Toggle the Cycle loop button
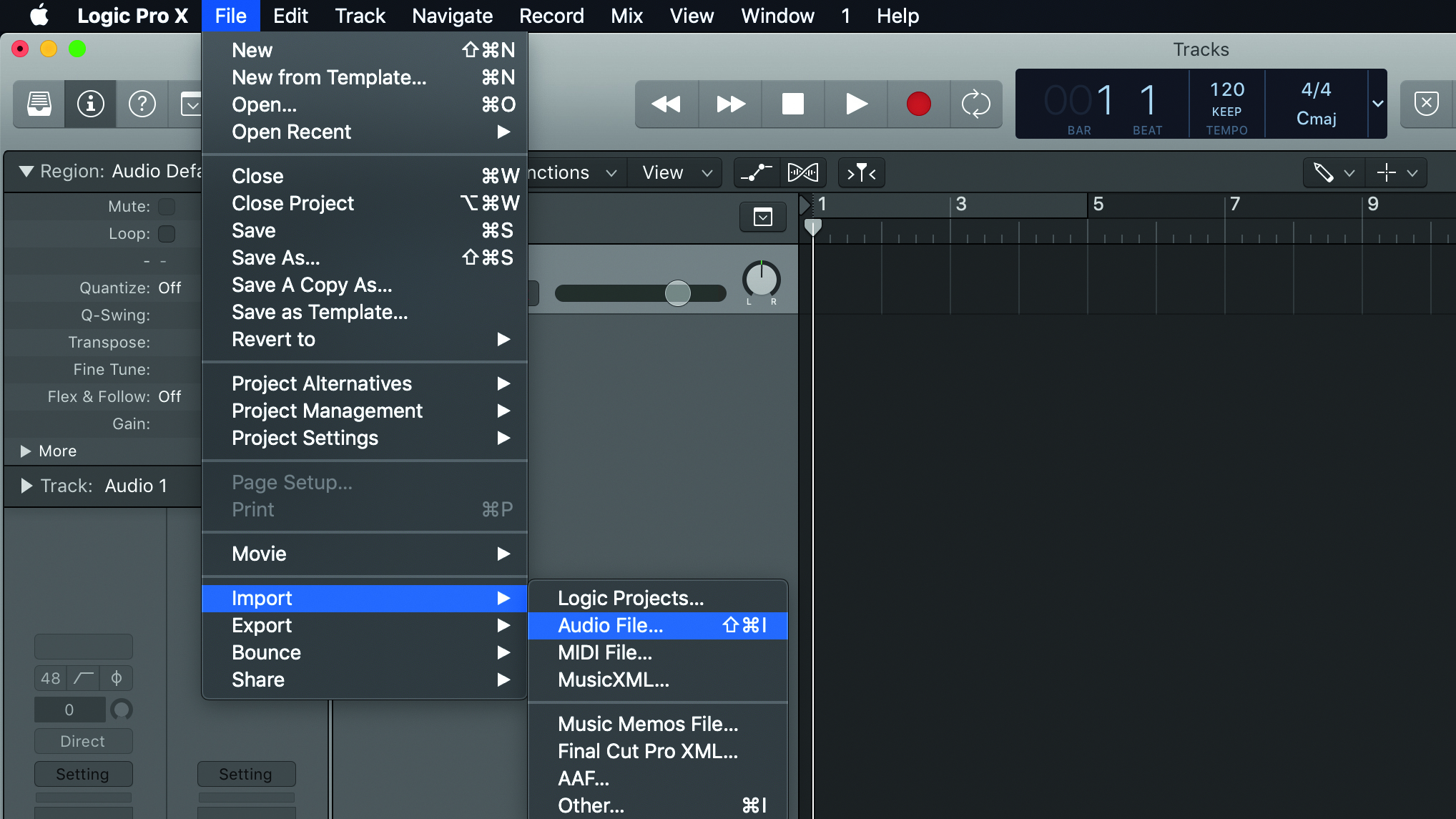The height and width of the screenshot is (819, 1456). (976, 104)
